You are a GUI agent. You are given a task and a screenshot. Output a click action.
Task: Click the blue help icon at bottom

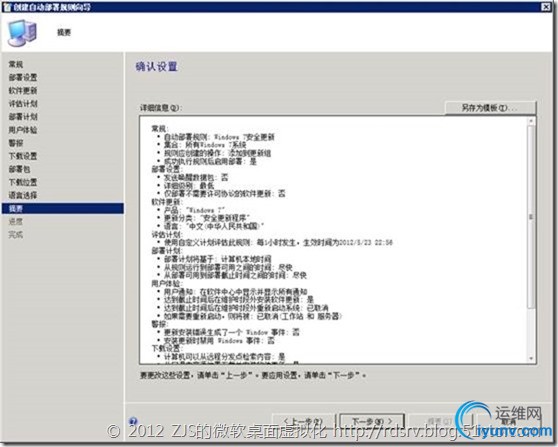coord(133,421)
